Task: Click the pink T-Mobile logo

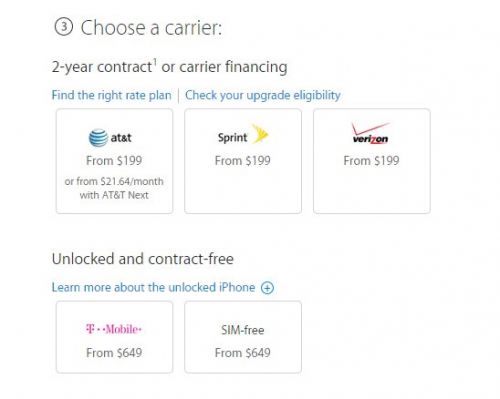Action: pyautogui.click(x=114, y=329)
